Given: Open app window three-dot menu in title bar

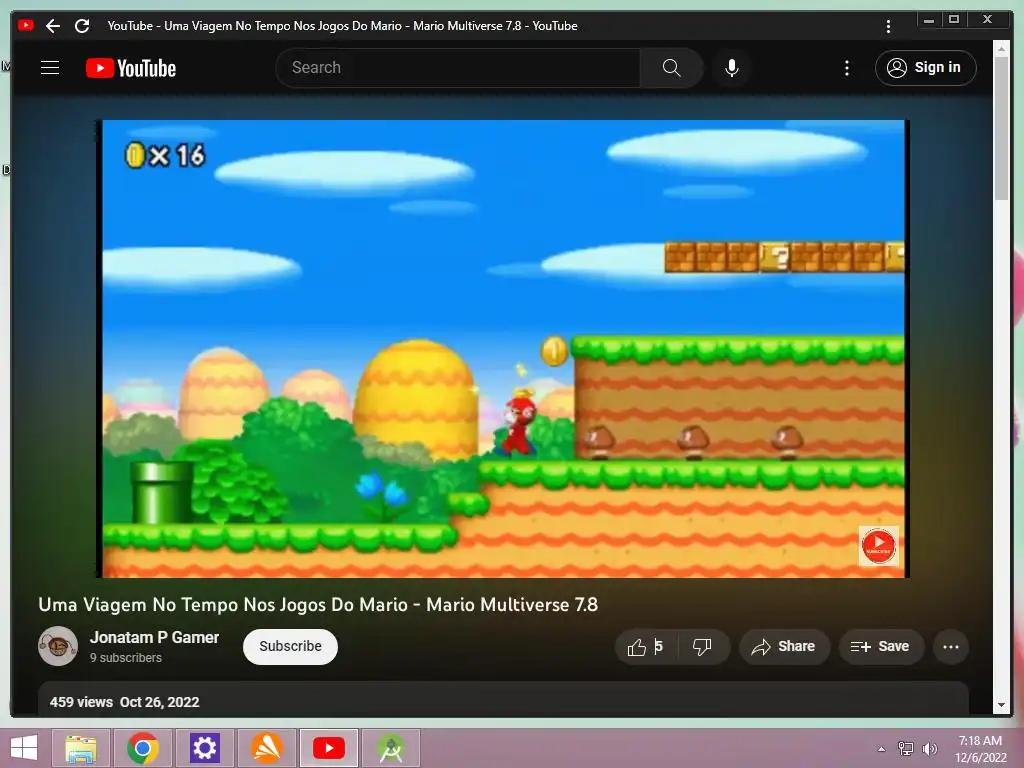Looking at the screenshot, I should (x=888, y=26).
